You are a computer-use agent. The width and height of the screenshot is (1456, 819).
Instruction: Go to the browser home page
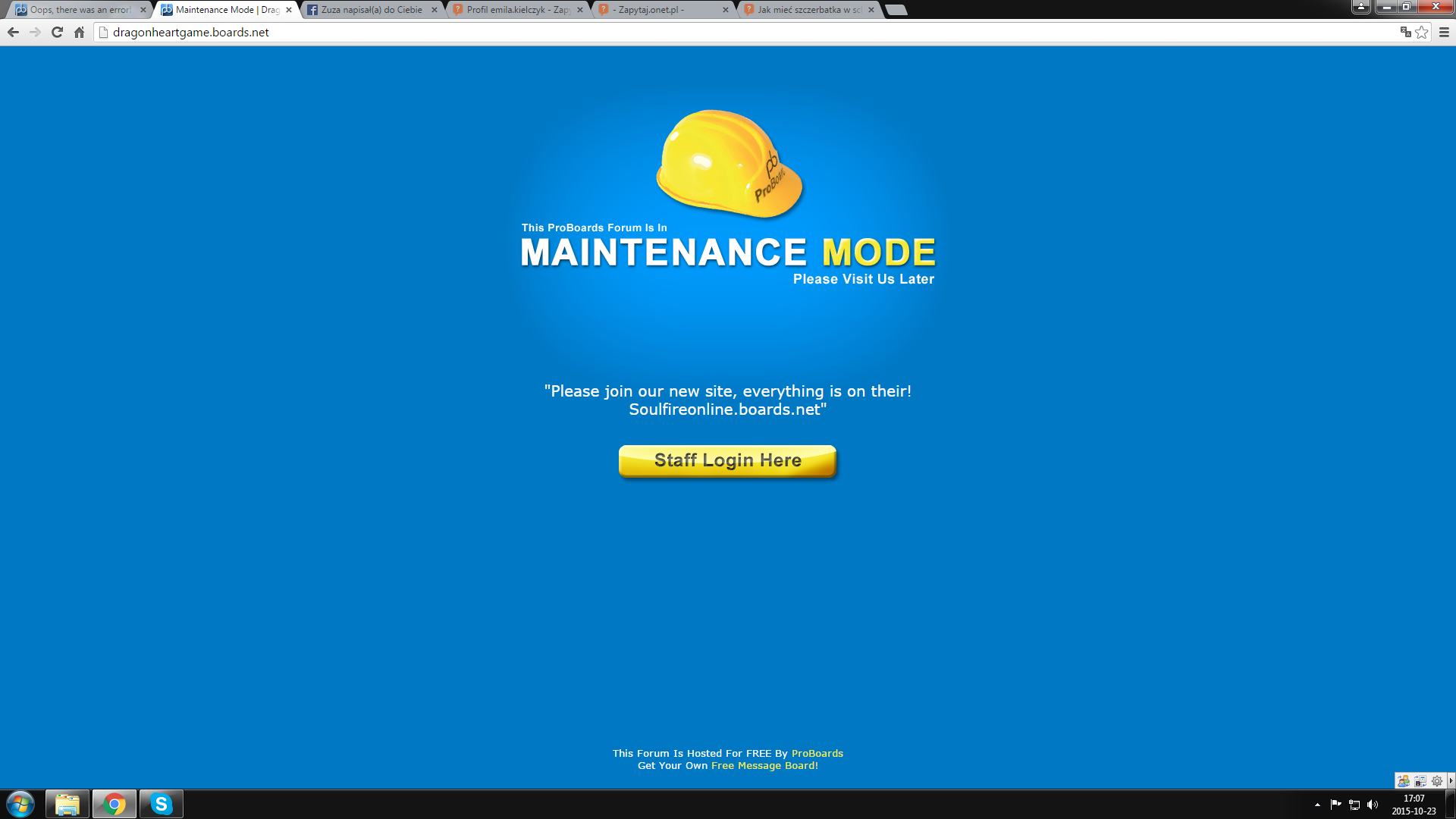79,32
